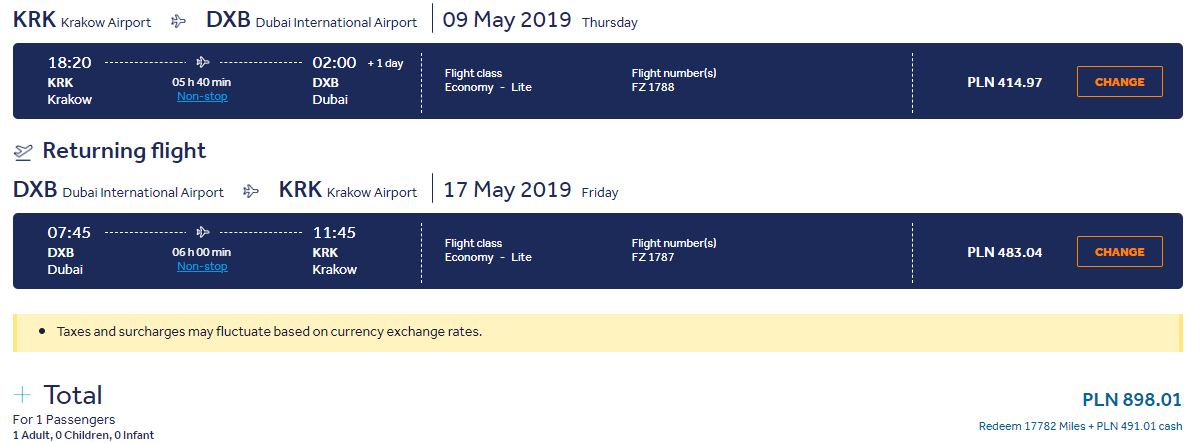This screenshot has width=1200, height=443.
Task: Click the 17 May 2019 Friday return date
Action: coord(531,190)
